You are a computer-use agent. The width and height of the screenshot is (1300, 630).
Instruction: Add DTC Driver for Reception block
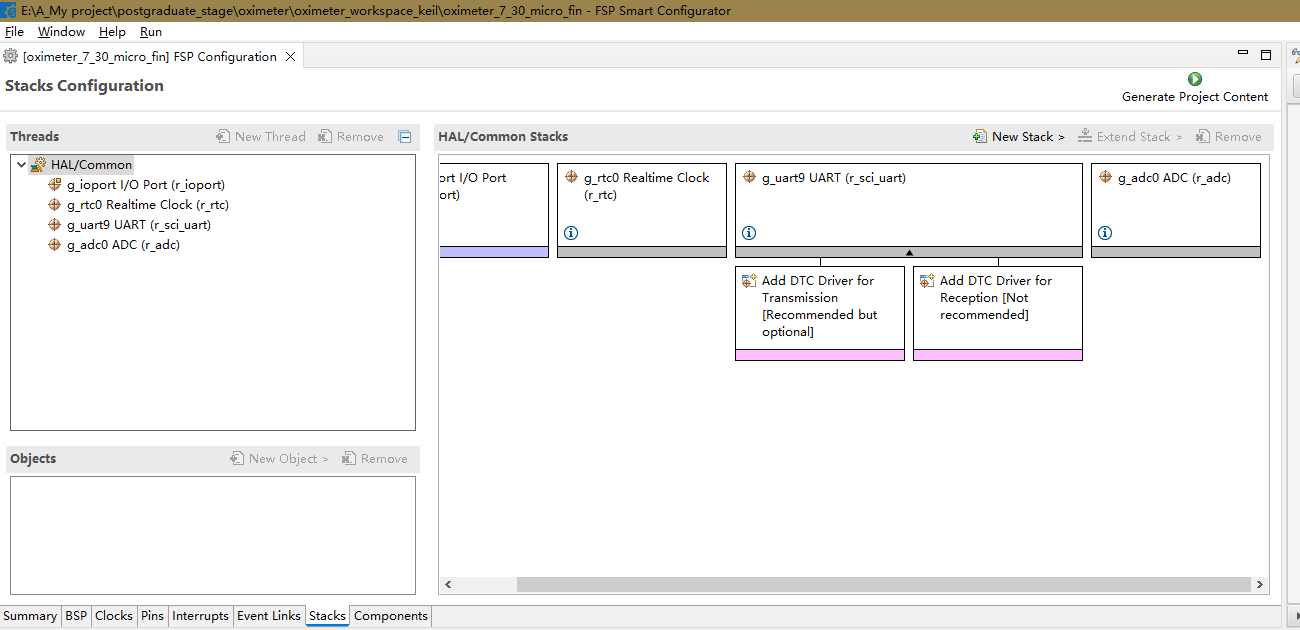pos(998,313)
